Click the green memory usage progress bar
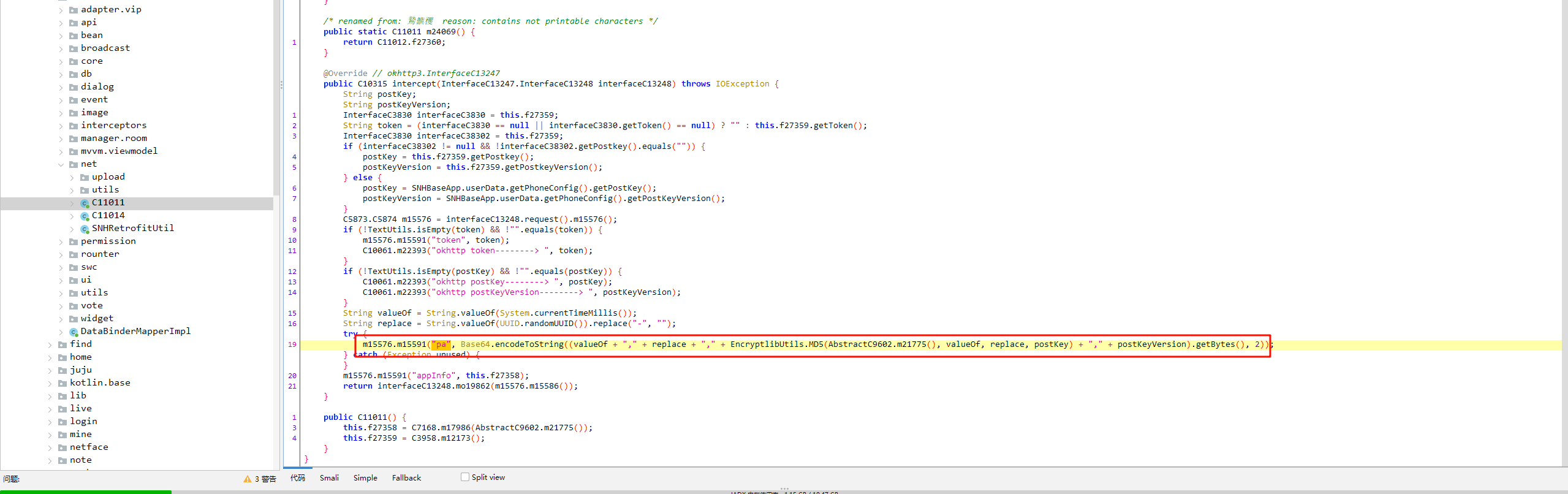This screenshot has width=1568, height=494. click(x=86, y=492)
